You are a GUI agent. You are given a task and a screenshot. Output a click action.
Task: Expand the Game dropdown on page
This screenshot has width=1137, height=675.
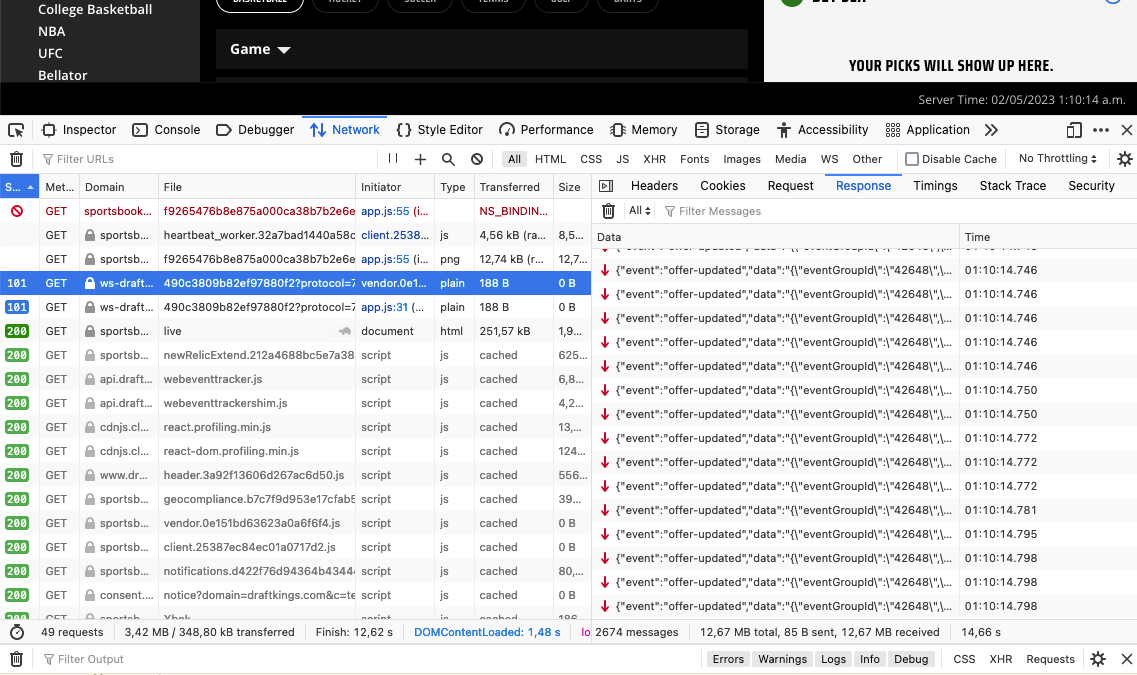(260, 49)
